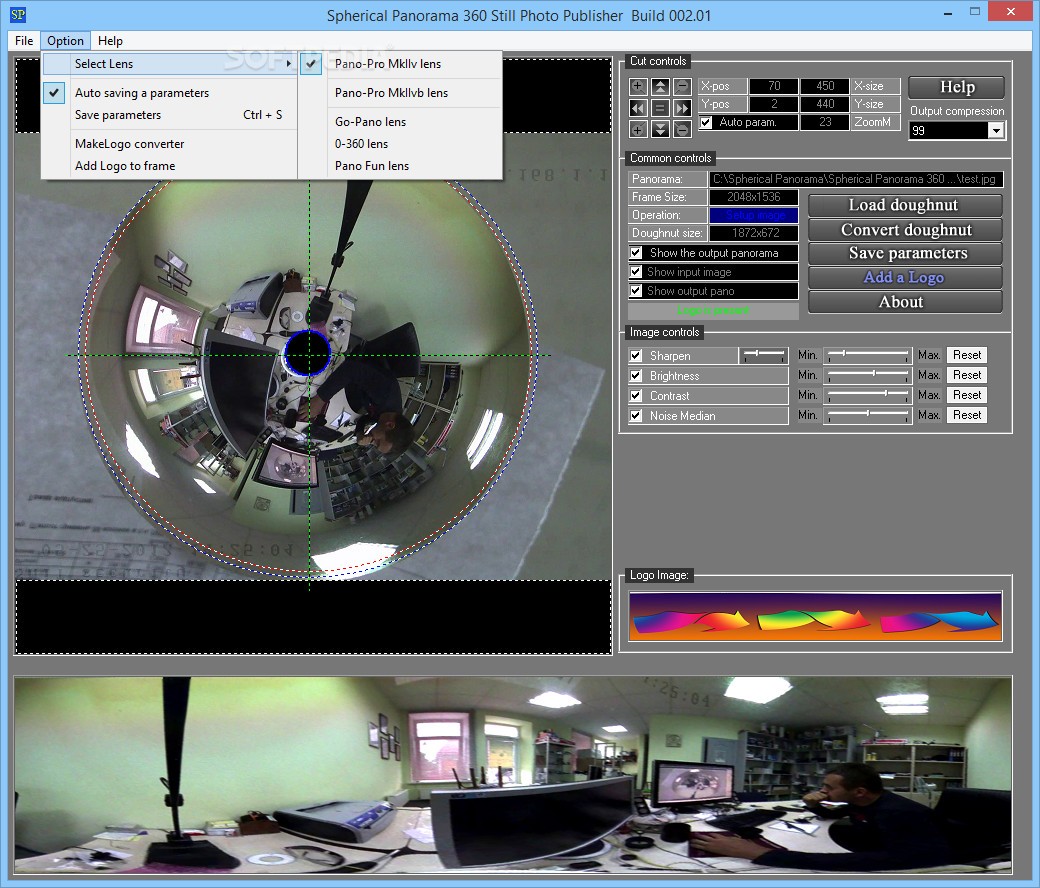This screenshot has height=888, width=1040.
Task: Click the upper zoom-out magnifier in Cut controls
Action: pos(682,86)
